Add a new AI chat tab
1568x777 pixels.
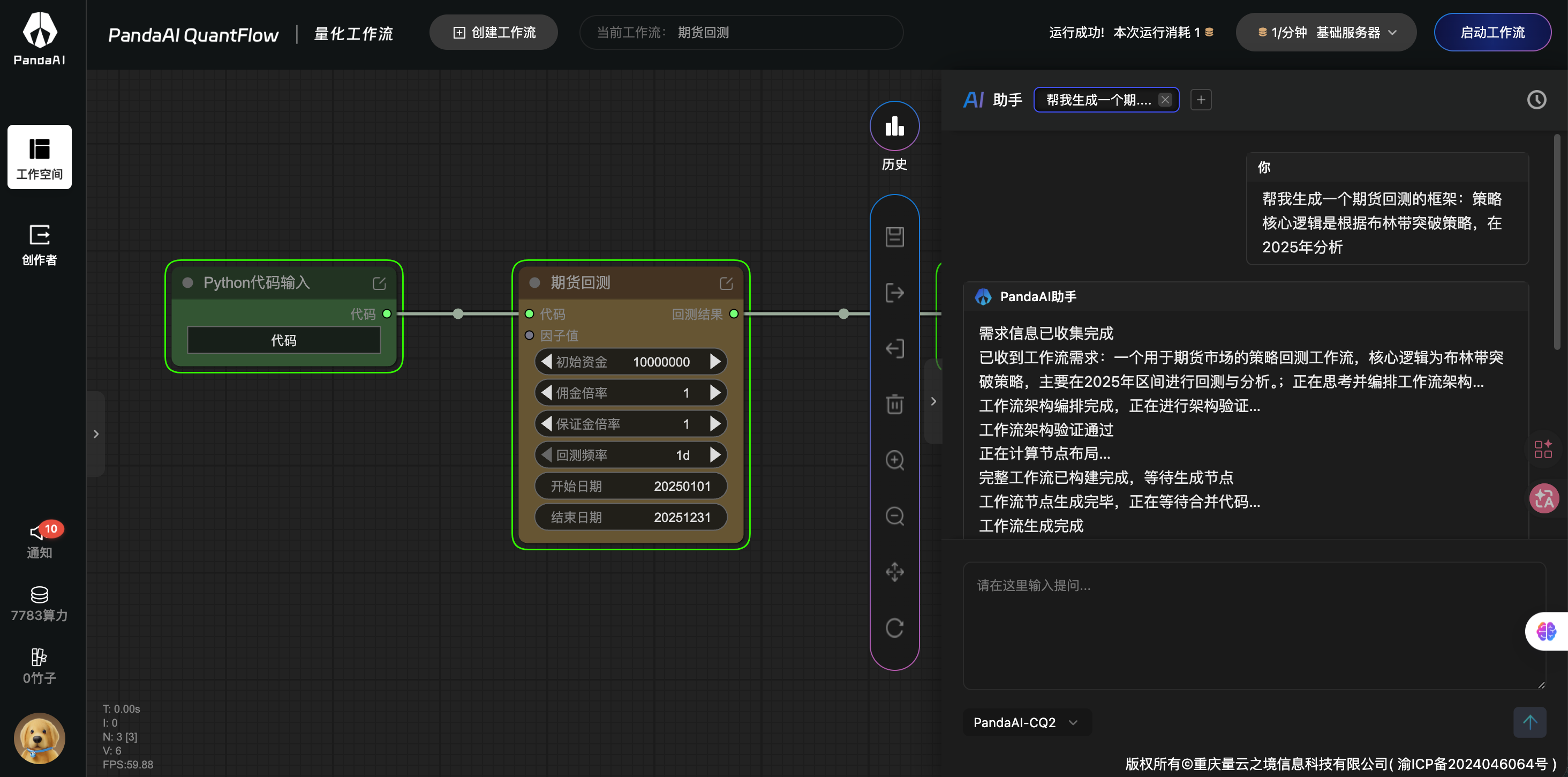click(1200, 100)
